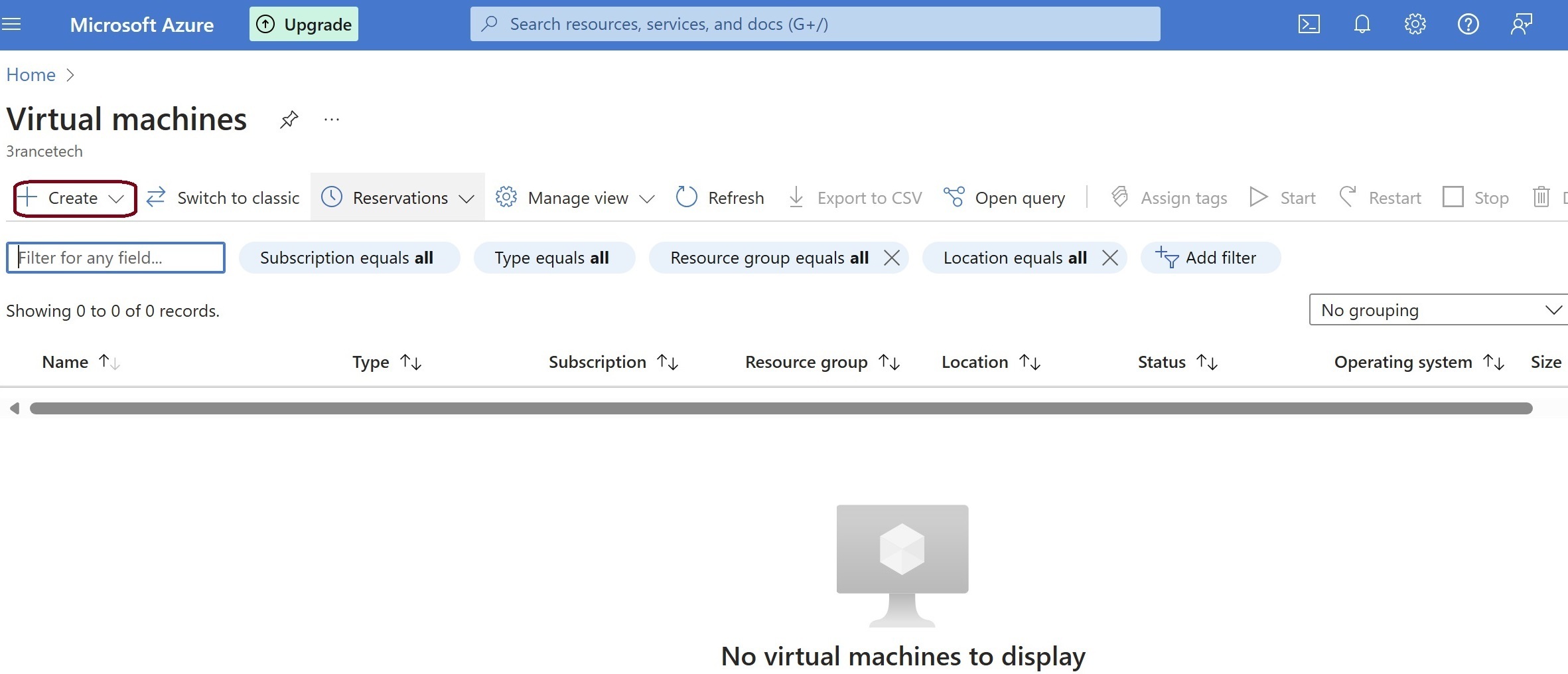Viewport: 1568px width, 674px height.
Task: Open the hamburger portal menu
Action: 11,25
